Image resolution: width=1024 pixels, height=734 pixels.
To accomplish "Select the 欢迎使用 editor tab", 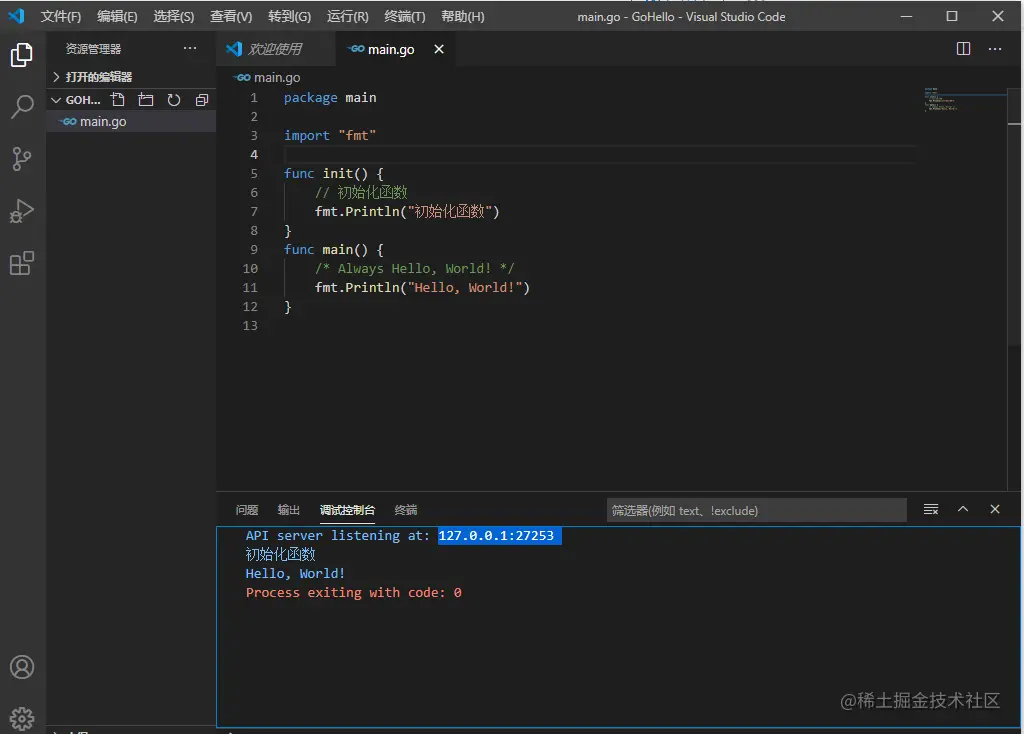I will tap(273, 49).
